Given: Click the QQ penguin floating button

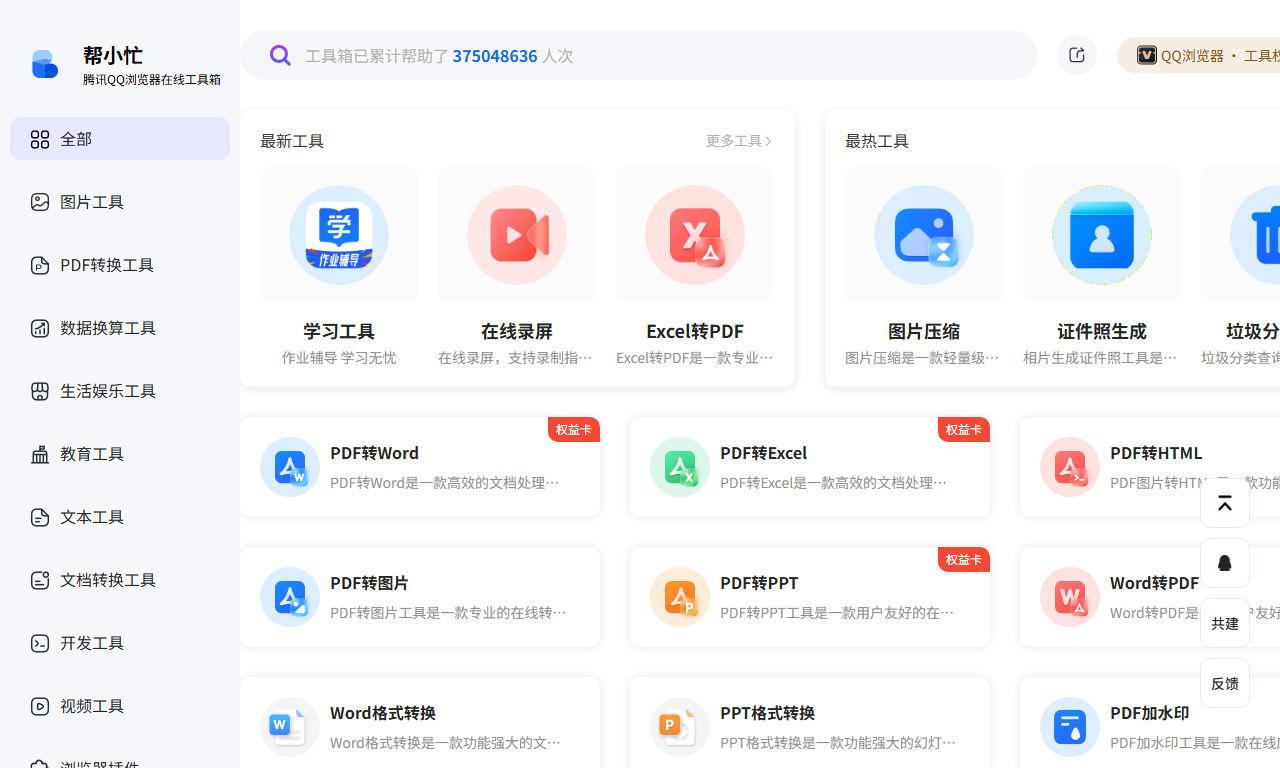Looking at the screenshot, I should tap(1225, 563).
